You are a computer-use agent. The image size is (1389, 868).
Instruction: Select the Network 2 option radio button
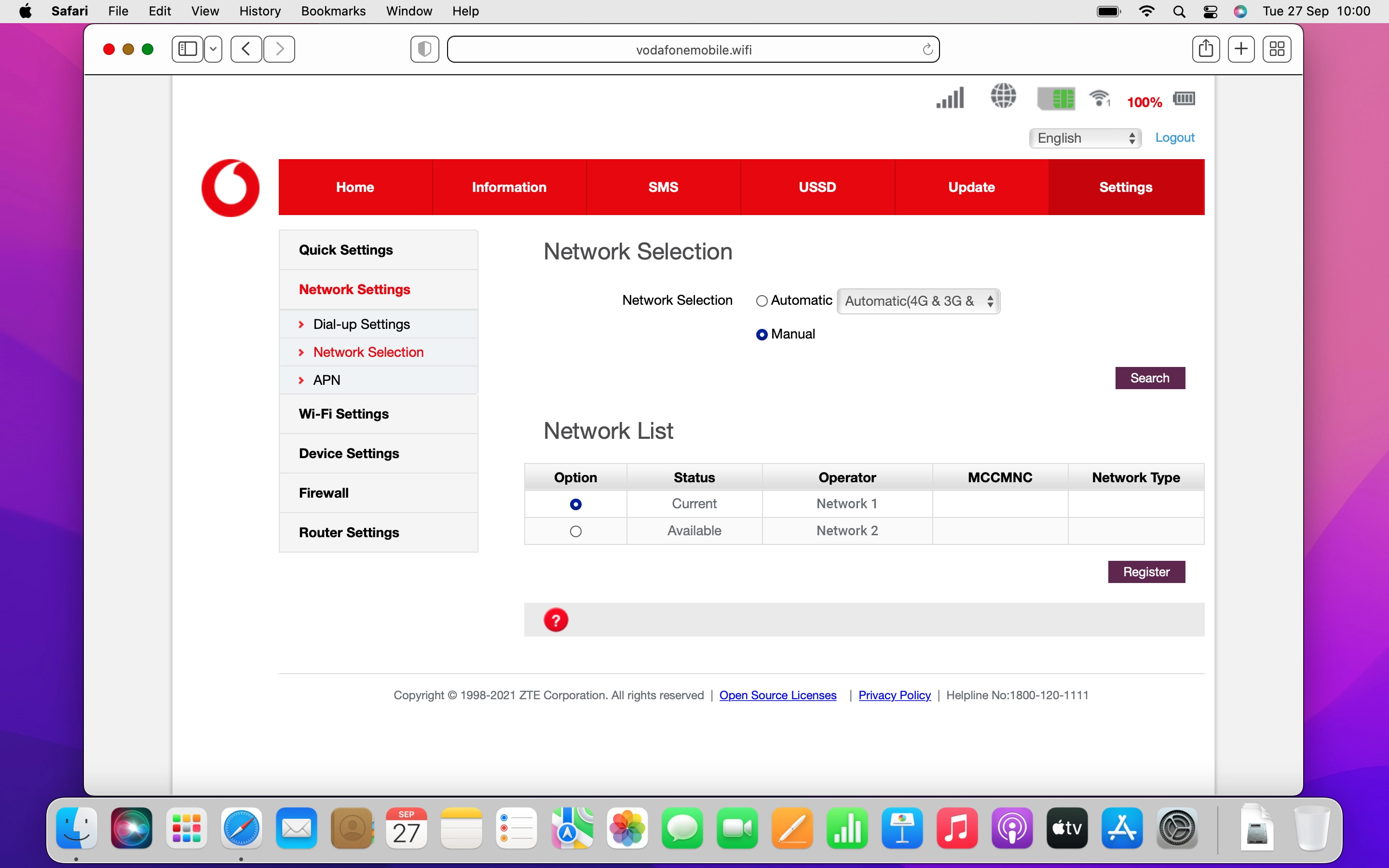(x=576, y=530)
